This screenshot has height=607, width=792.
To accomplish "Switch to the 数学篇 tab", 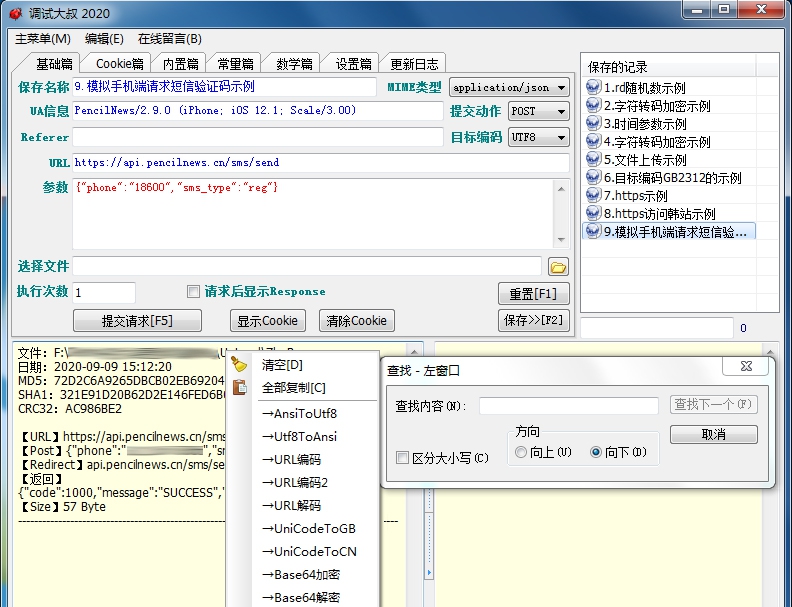I will [294, 64].
